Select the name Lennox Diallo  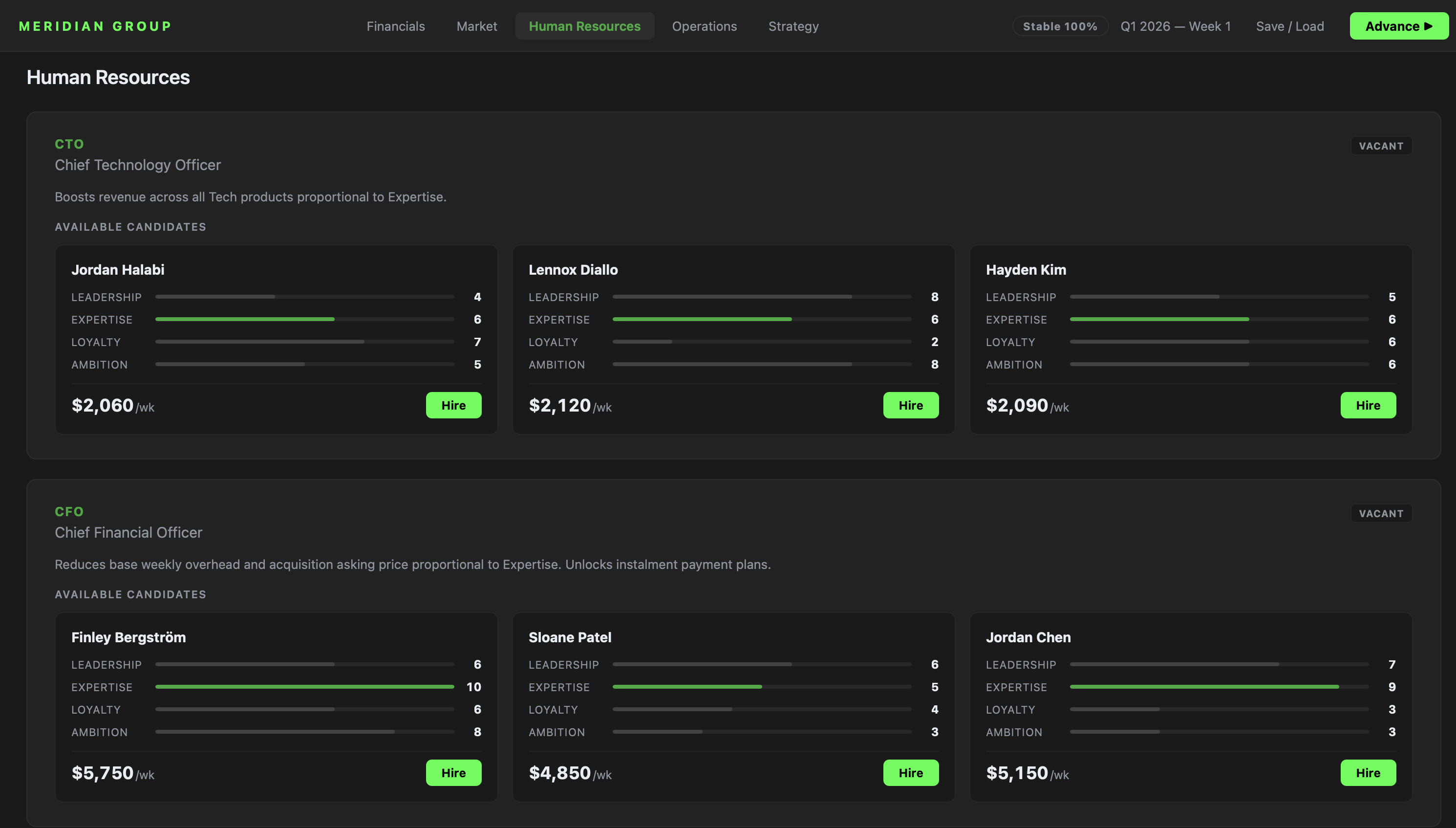[573, 269]
